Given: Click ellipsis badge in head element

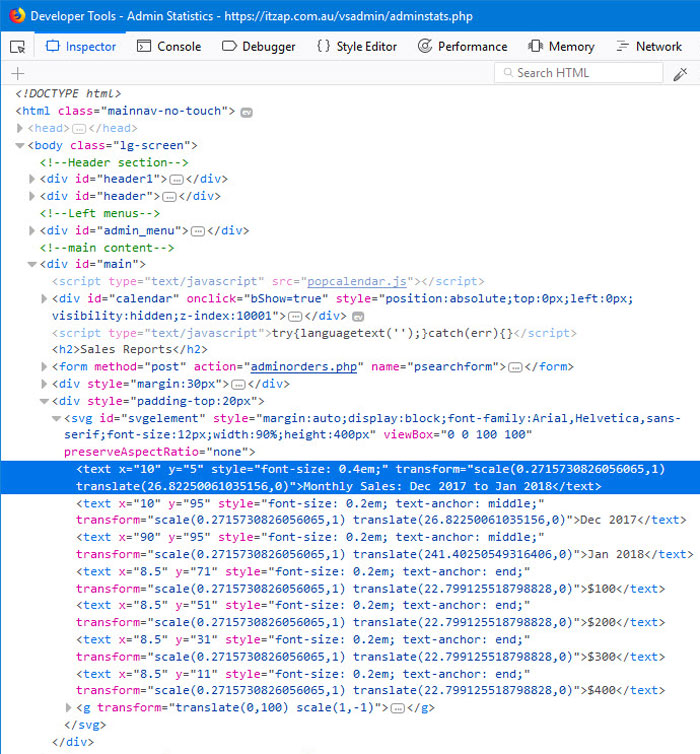Looking at the screenshot, I should tap(79, 129).
